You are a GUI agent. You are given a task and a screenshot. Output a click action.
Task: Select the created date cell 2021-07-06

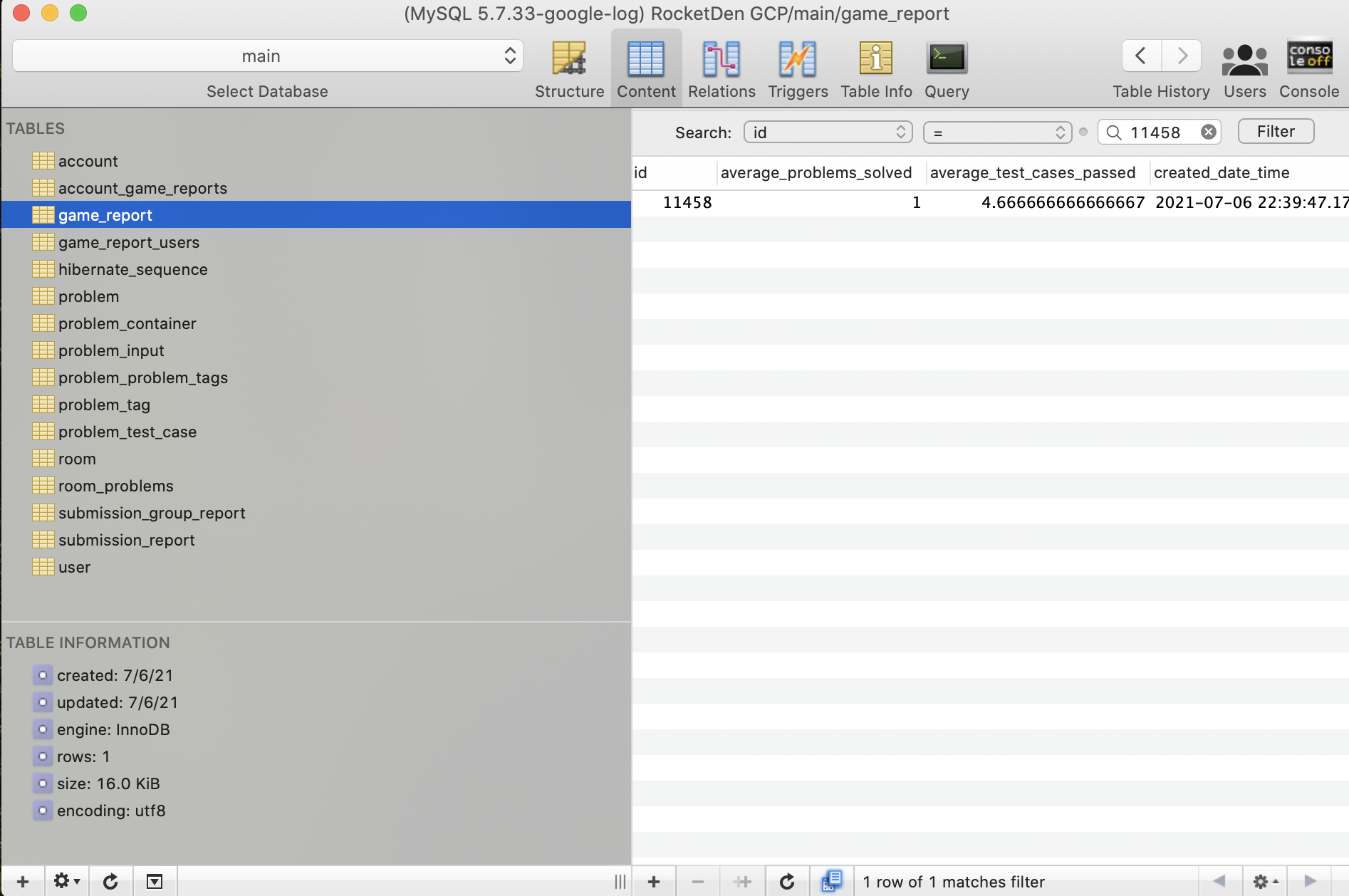click(x=1249, y=202)
